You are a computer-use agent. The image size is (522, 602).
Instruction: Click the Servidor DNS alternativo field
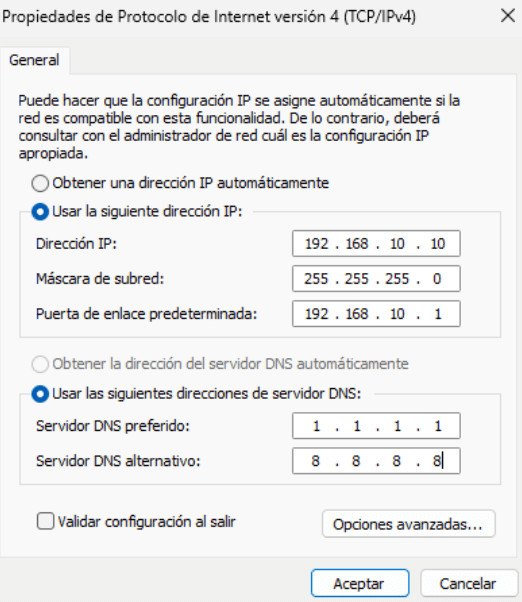point(376,461)
